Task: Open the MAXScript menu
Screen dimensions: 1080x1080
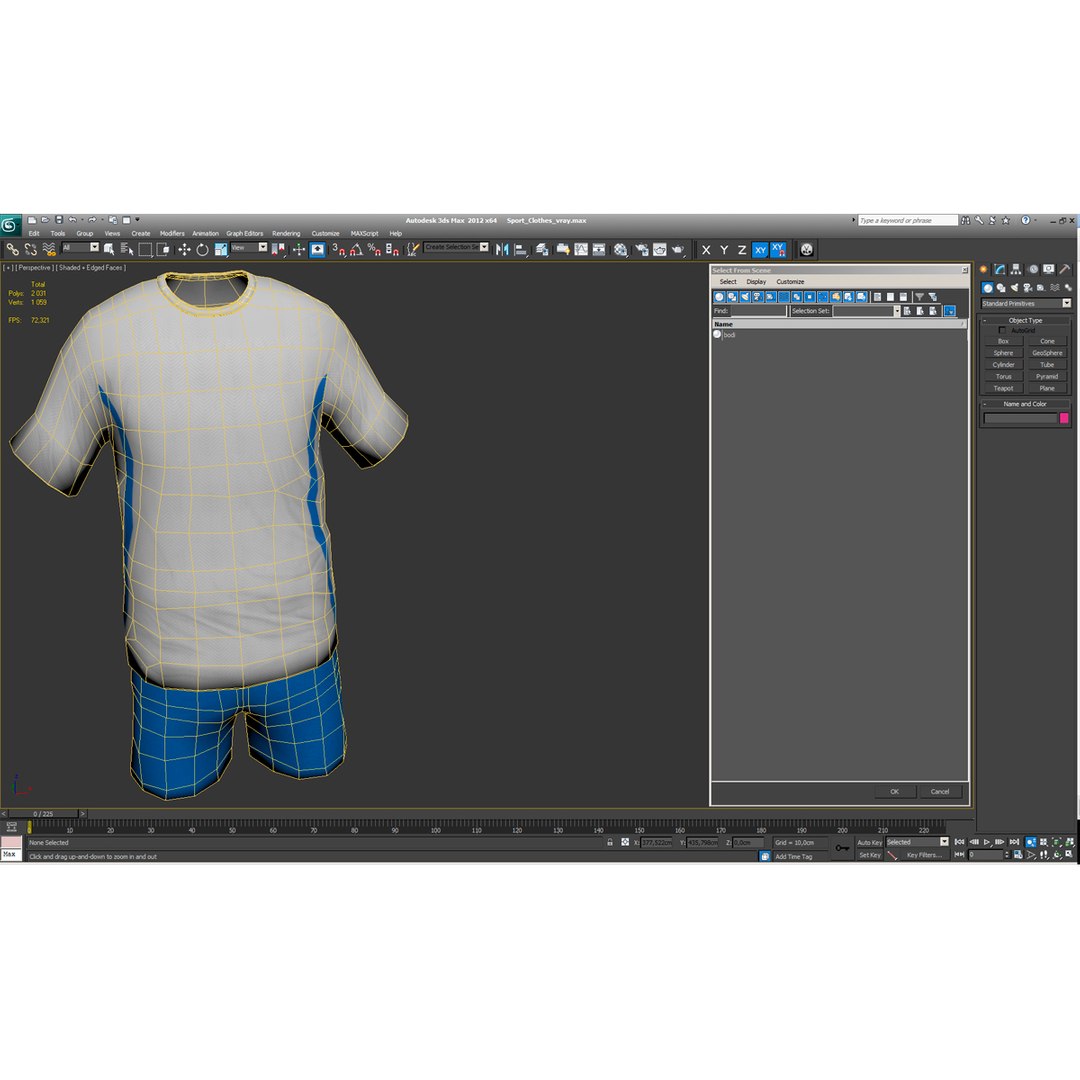Action: point(364,233)
